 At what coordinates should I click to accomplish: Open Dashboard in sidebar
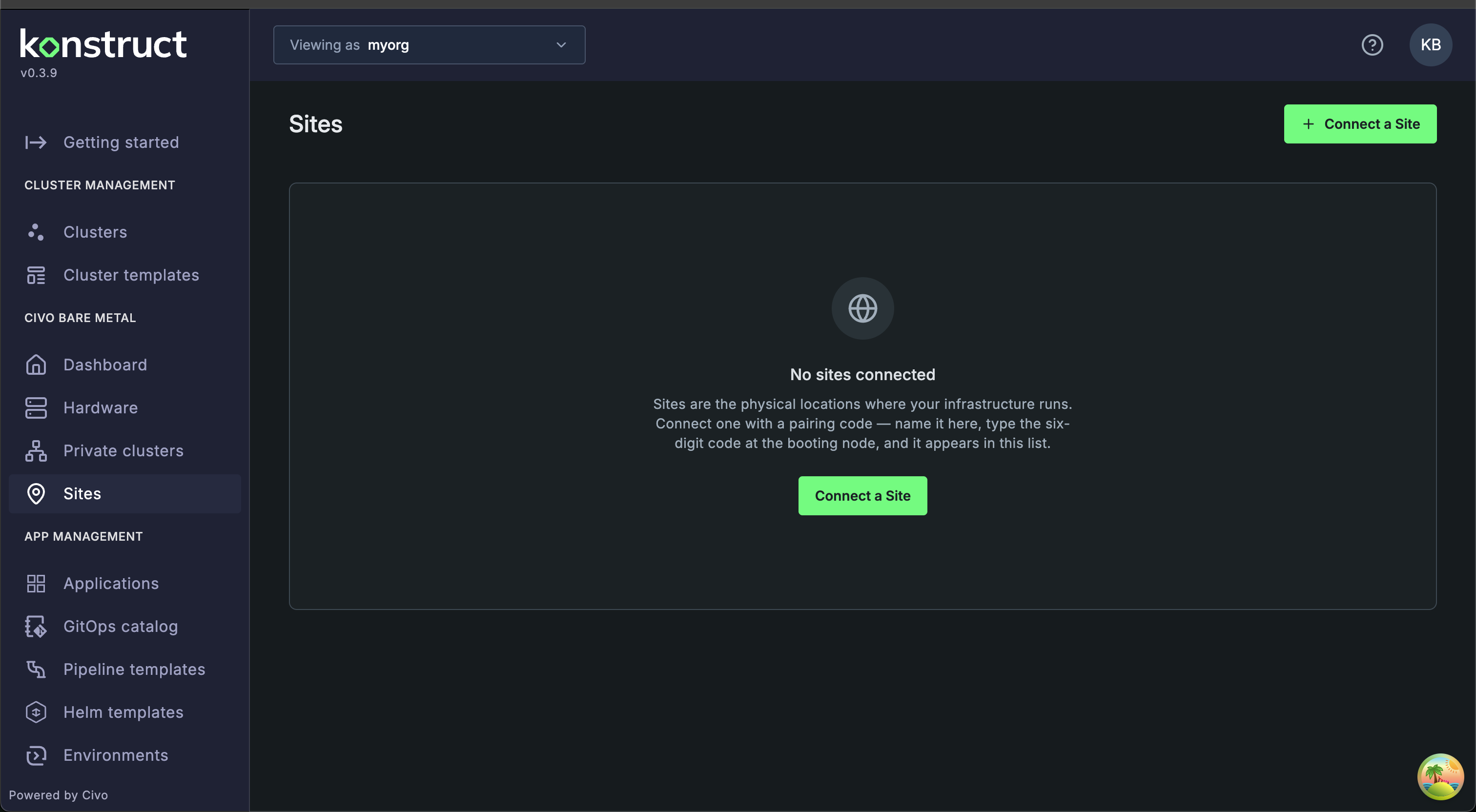[125, 365]
